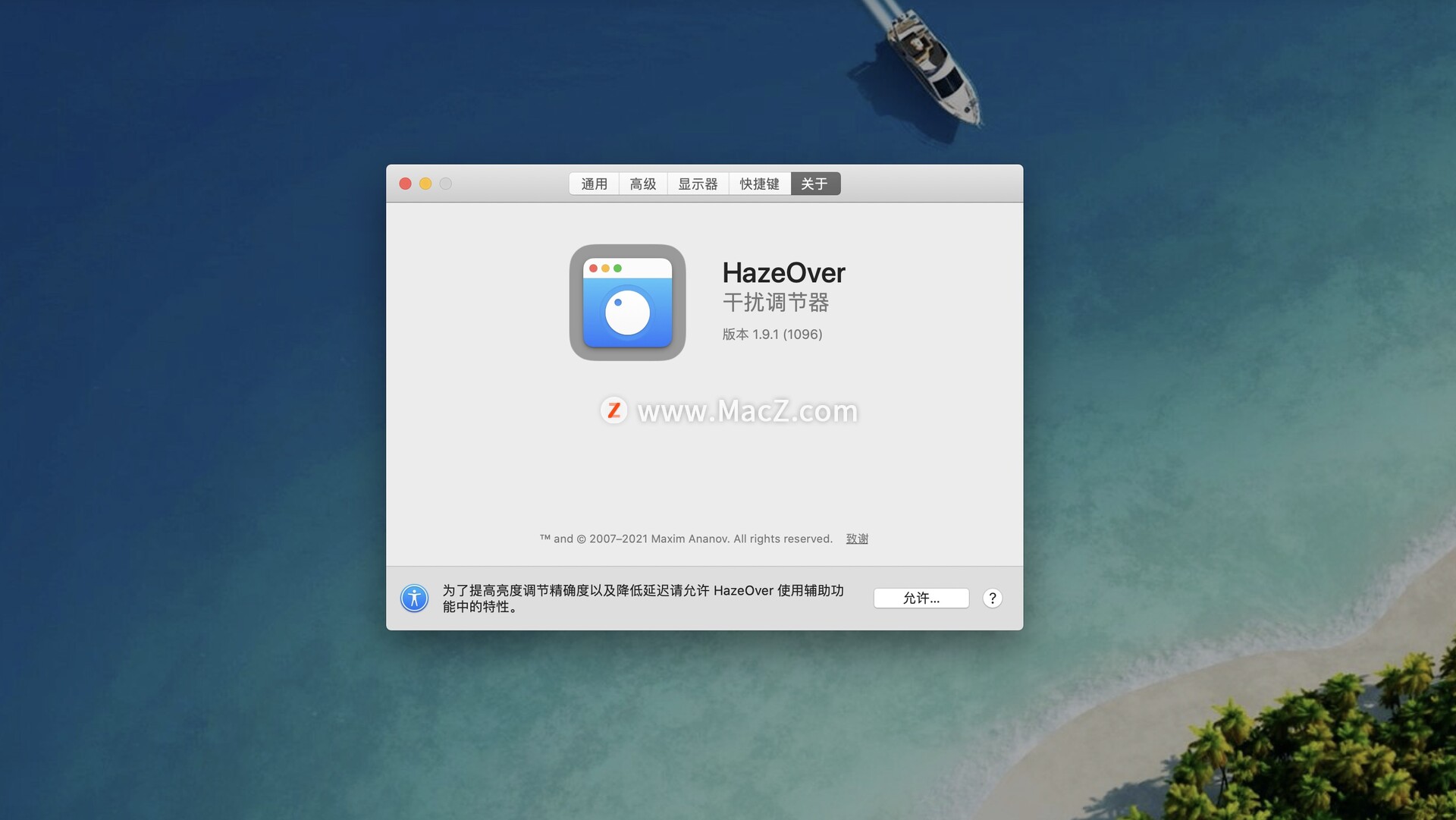Click the HazeOver title text
Image resolution: width=1456 pixels, height=820 pixels.
pyautogui.click(x=783, y=273)
